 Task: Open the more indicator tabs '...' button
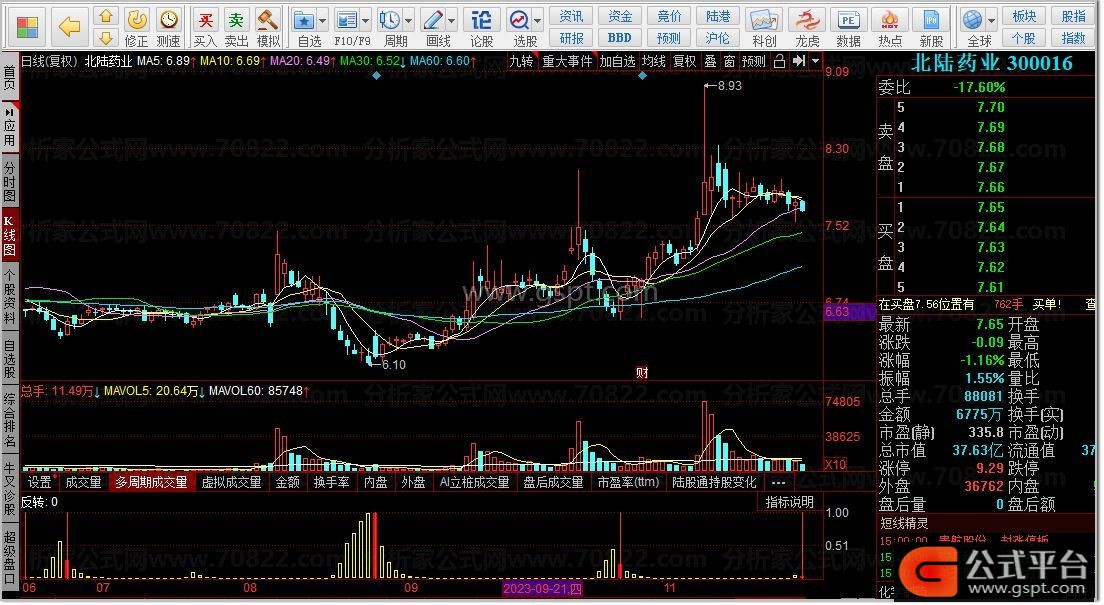click(x=778, y=482)
